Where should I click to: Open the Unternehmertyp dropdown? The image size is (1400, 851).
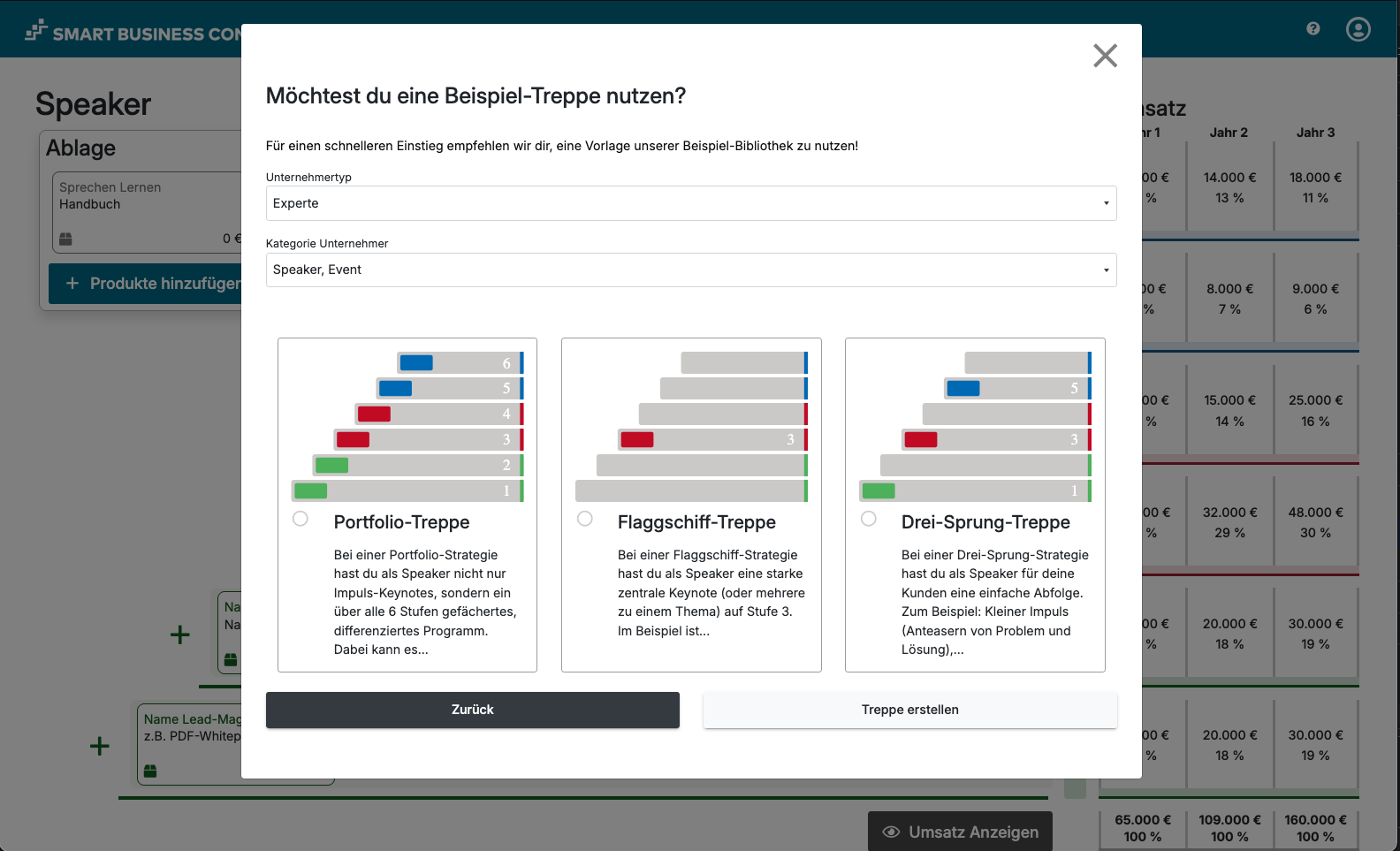tap(690, 203)
